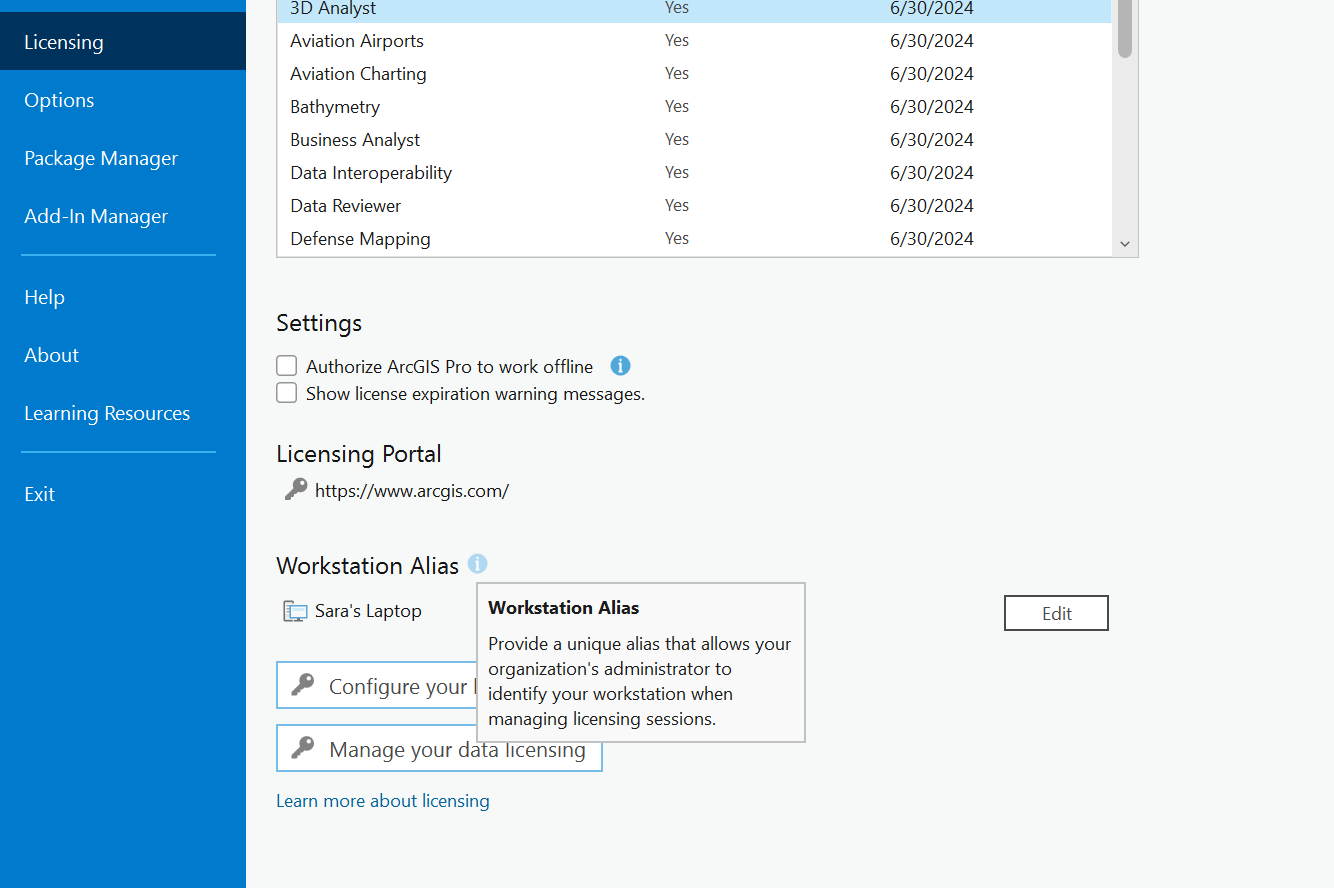Select the Business Analyst extension row

[x=694, y=140]
